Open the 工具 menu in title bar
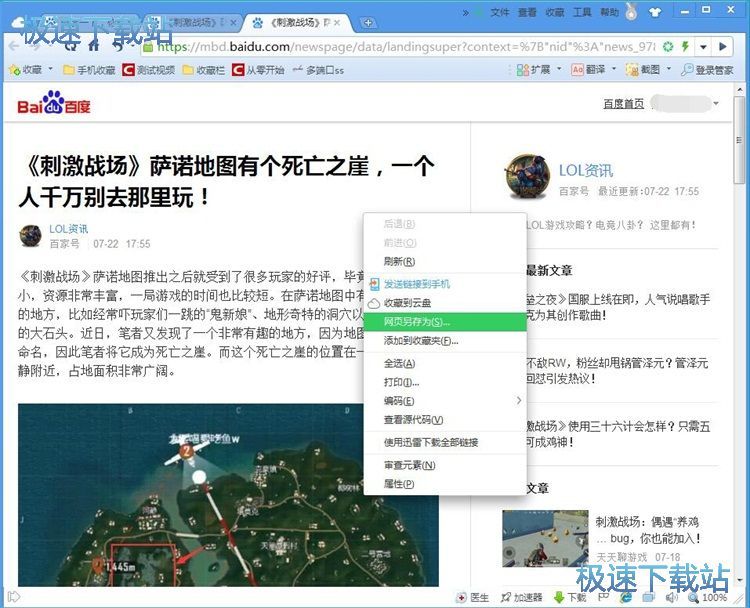 (x=581, y=13)
